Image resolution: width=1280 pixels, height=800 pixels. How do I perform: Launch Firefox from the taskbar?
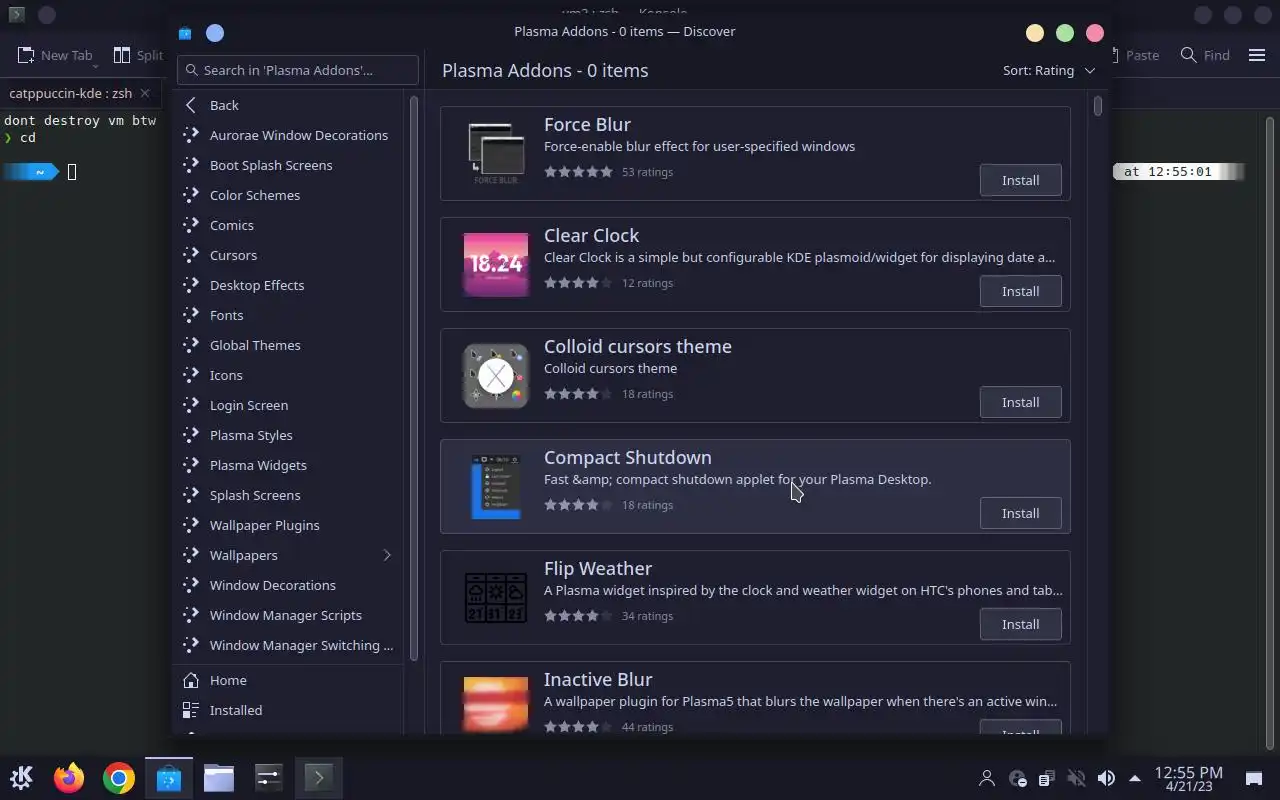(69, 777)
